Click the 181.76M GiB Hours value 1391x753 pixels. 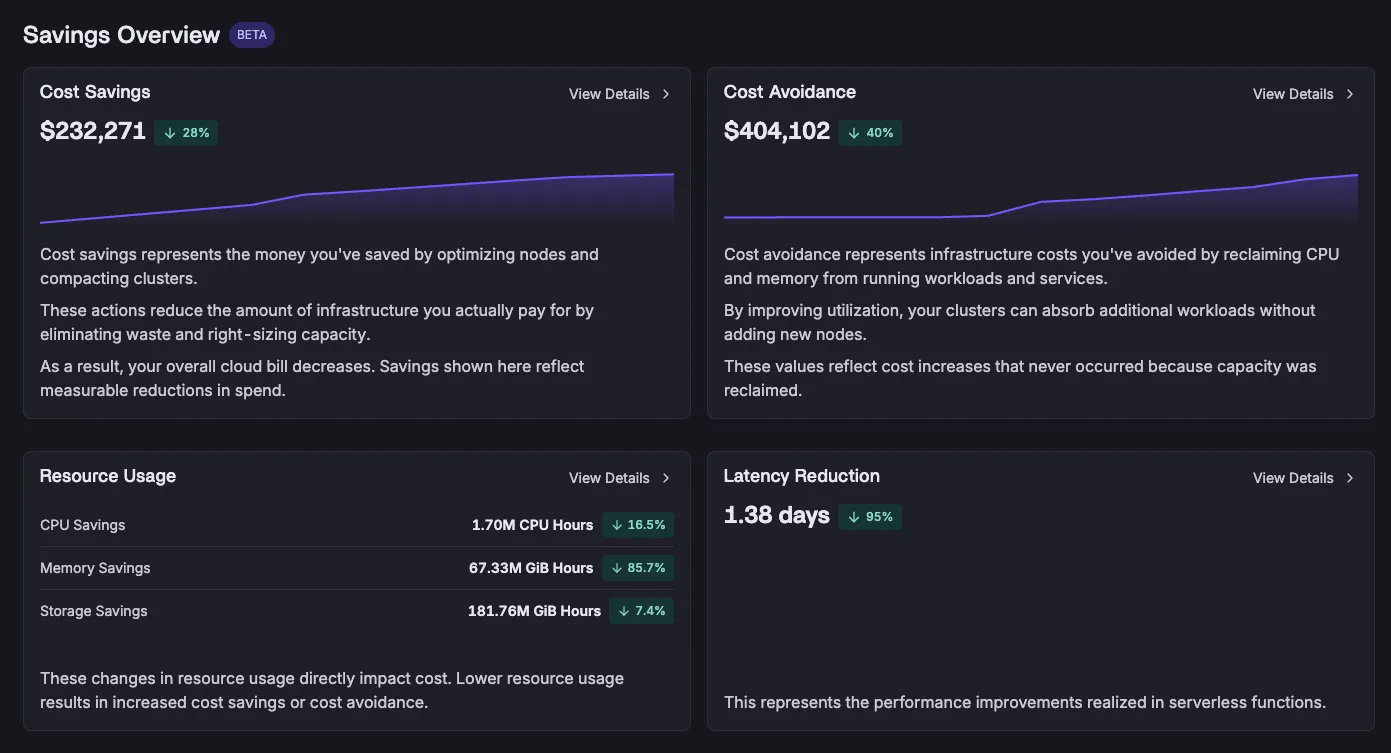(x=535, y=611)
